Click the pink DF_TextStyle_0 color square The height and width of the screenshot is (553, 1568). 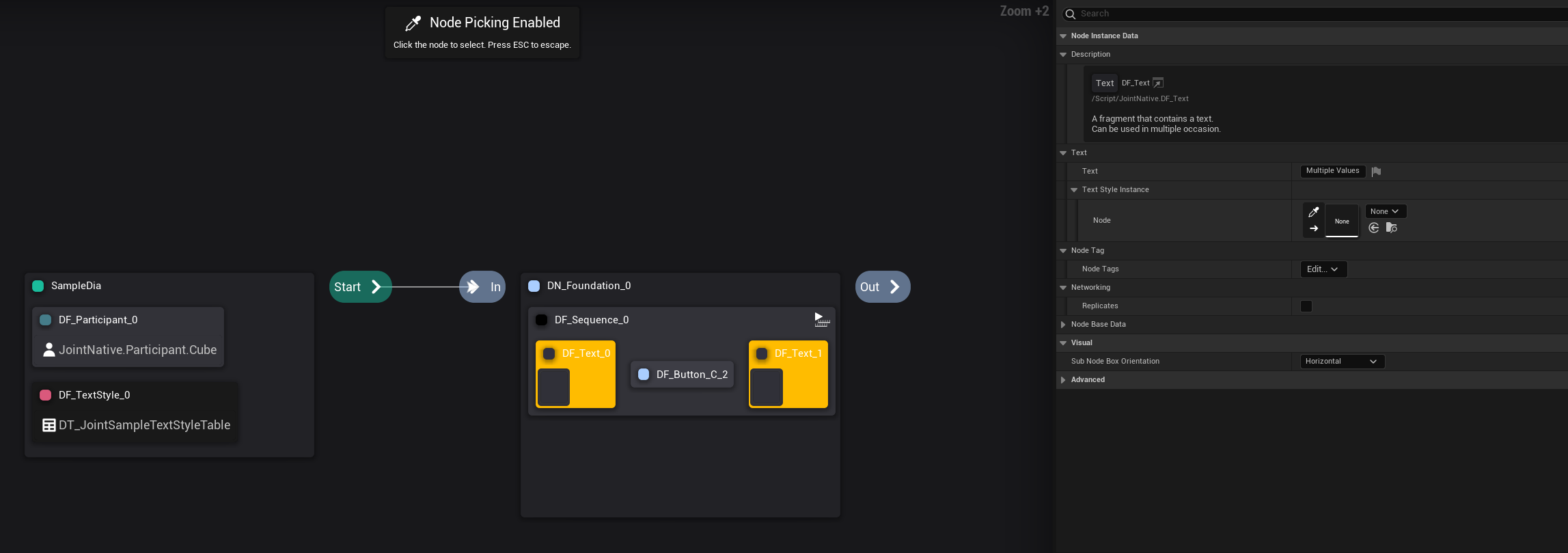[46, 395]
